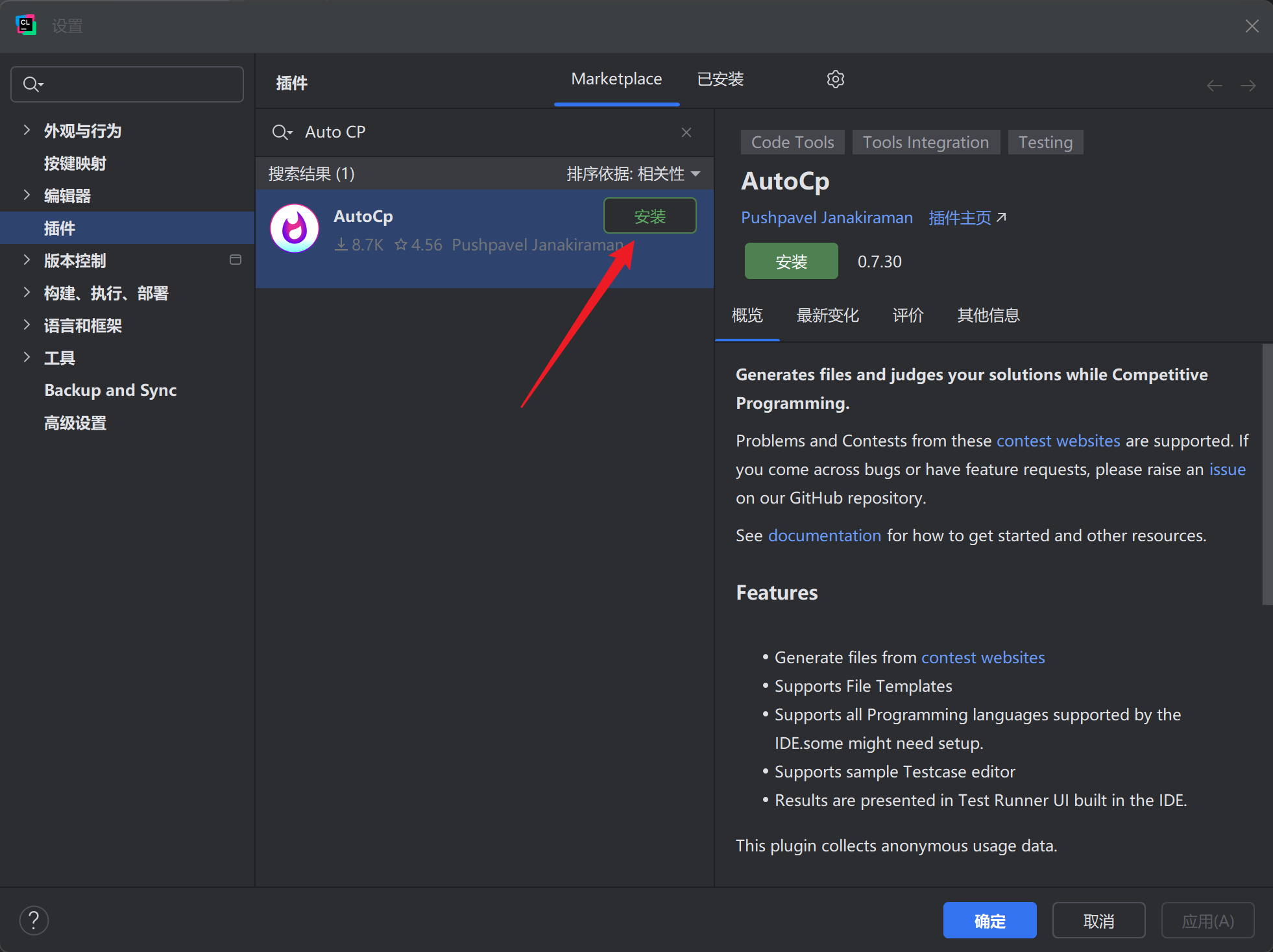This screenshot has height=952, width=1273.
Task: Click the settings search magnifier icon
Action: click(x=32, y=84)
